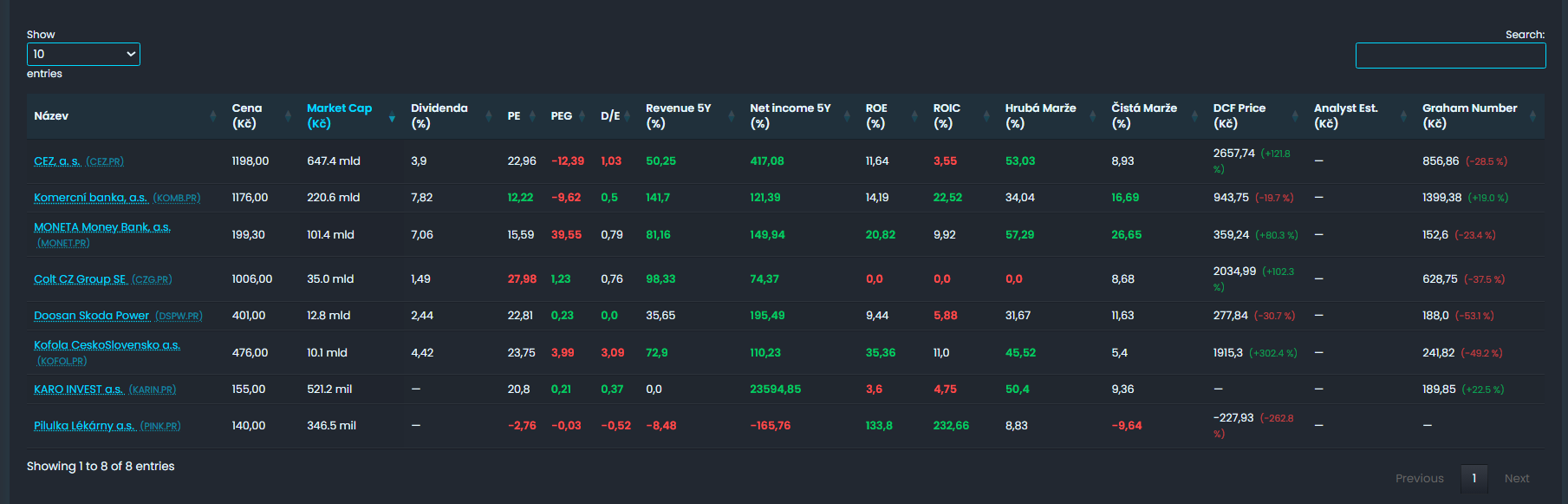The image size is (1568, 504).
Task: Click the (MONET.PR) ticker
Action: click(x=63, y=244)
